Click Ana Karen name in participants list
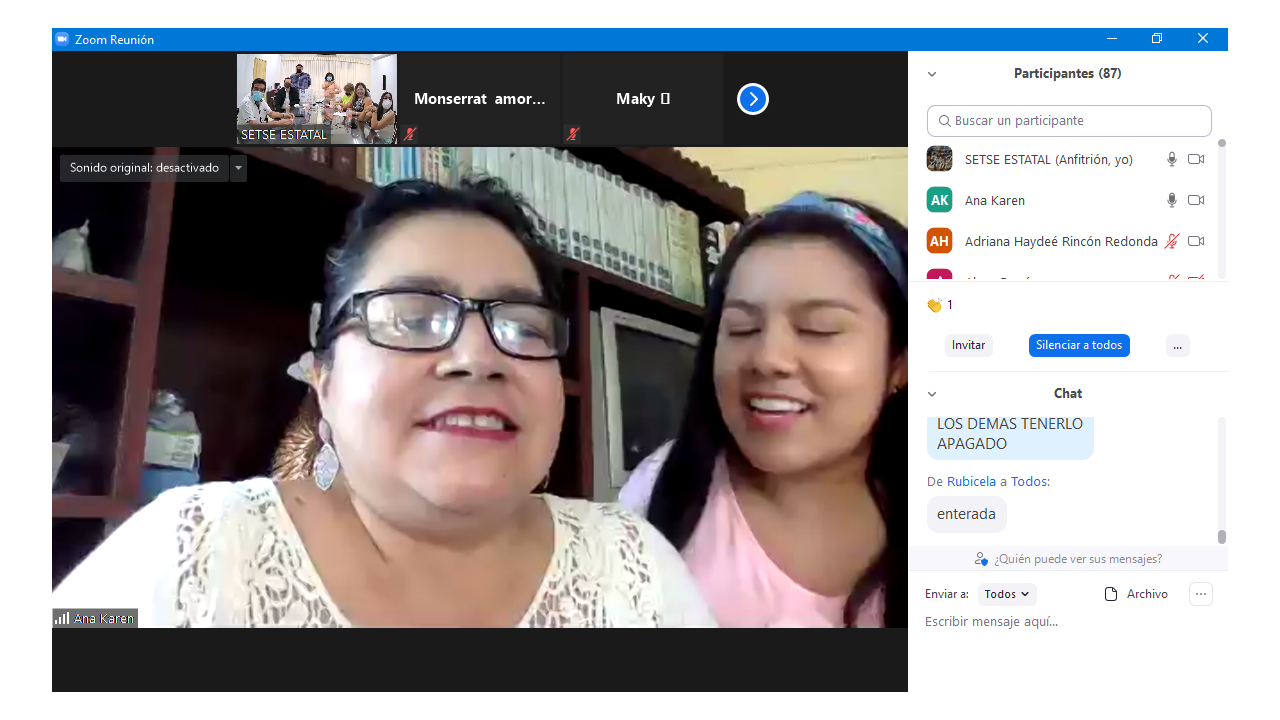Screen dimensions: 1280x720 coord(995,201)
